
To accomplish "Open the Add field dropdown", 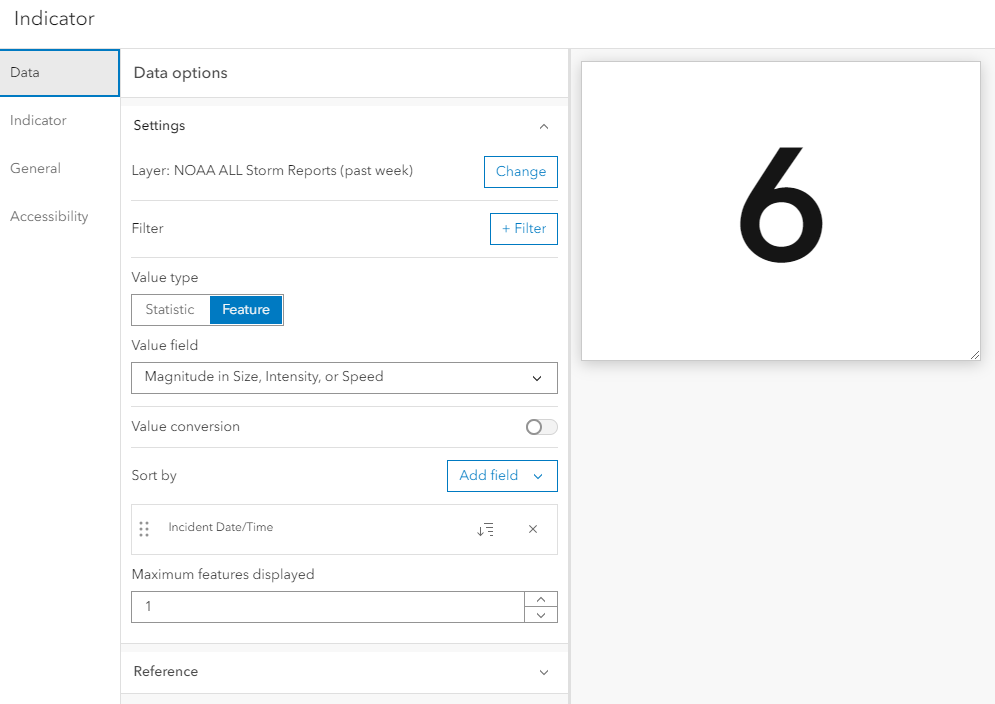I will pyautogui.click(x=502, y=475).
